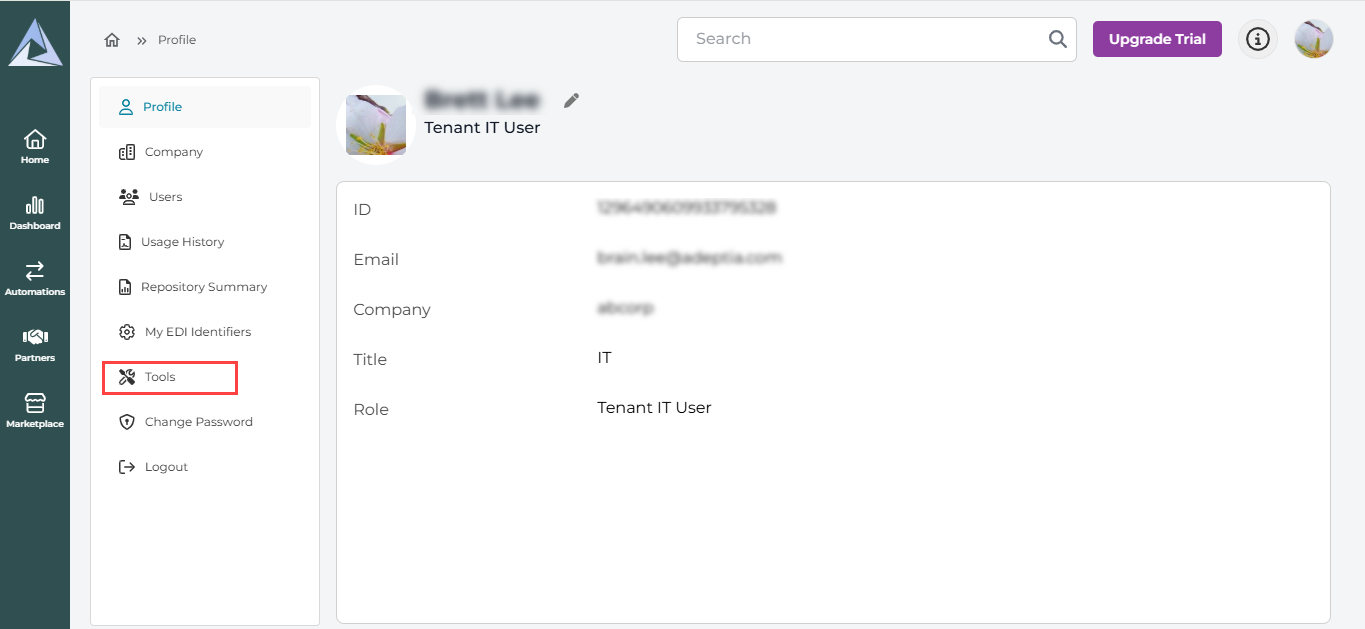Click the Title field label
The image size is (1365, 629).
tap(370, 359)
